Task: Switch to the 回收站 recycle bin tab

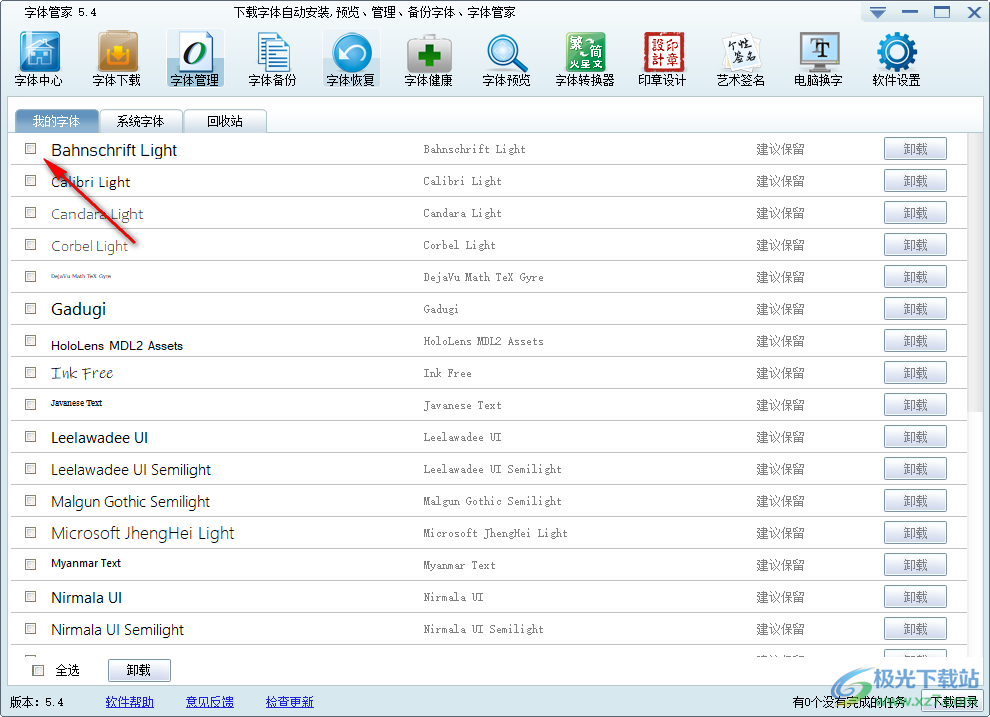Action: pos(224,122)
